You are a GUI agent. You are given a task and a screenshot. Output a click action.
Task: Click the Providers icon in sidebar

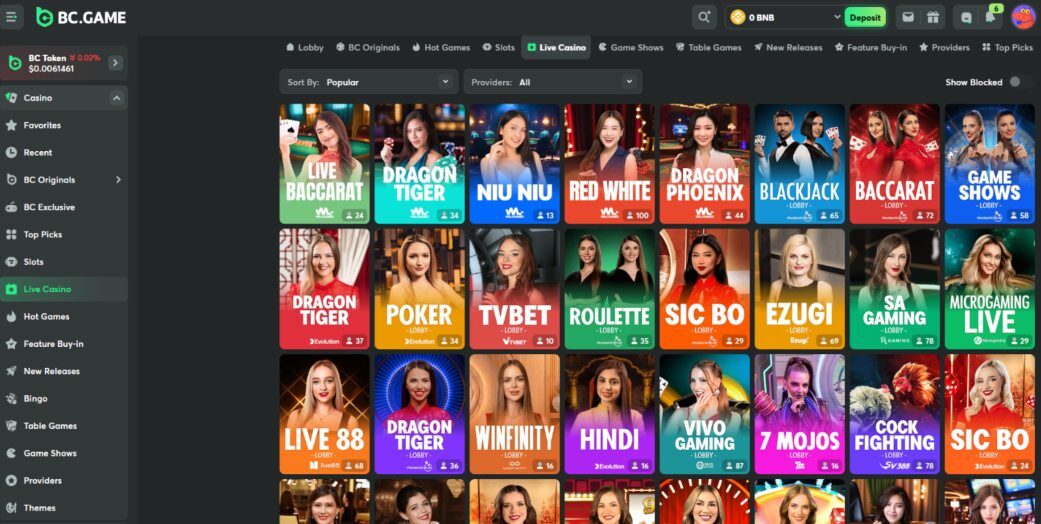point(11,480)
